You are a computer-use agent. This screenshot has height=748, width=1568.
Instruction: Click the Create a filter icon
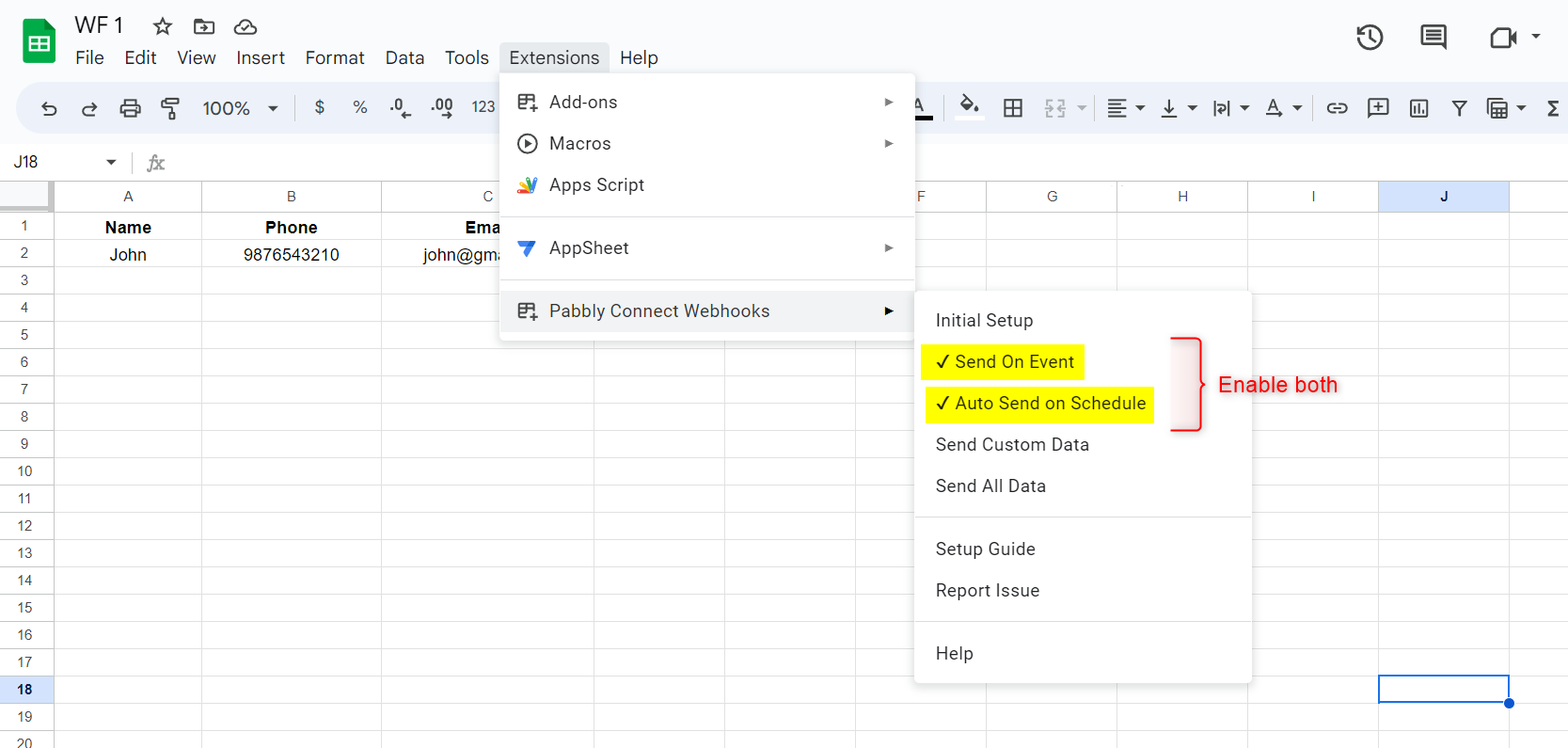(x=1459, y=108)
